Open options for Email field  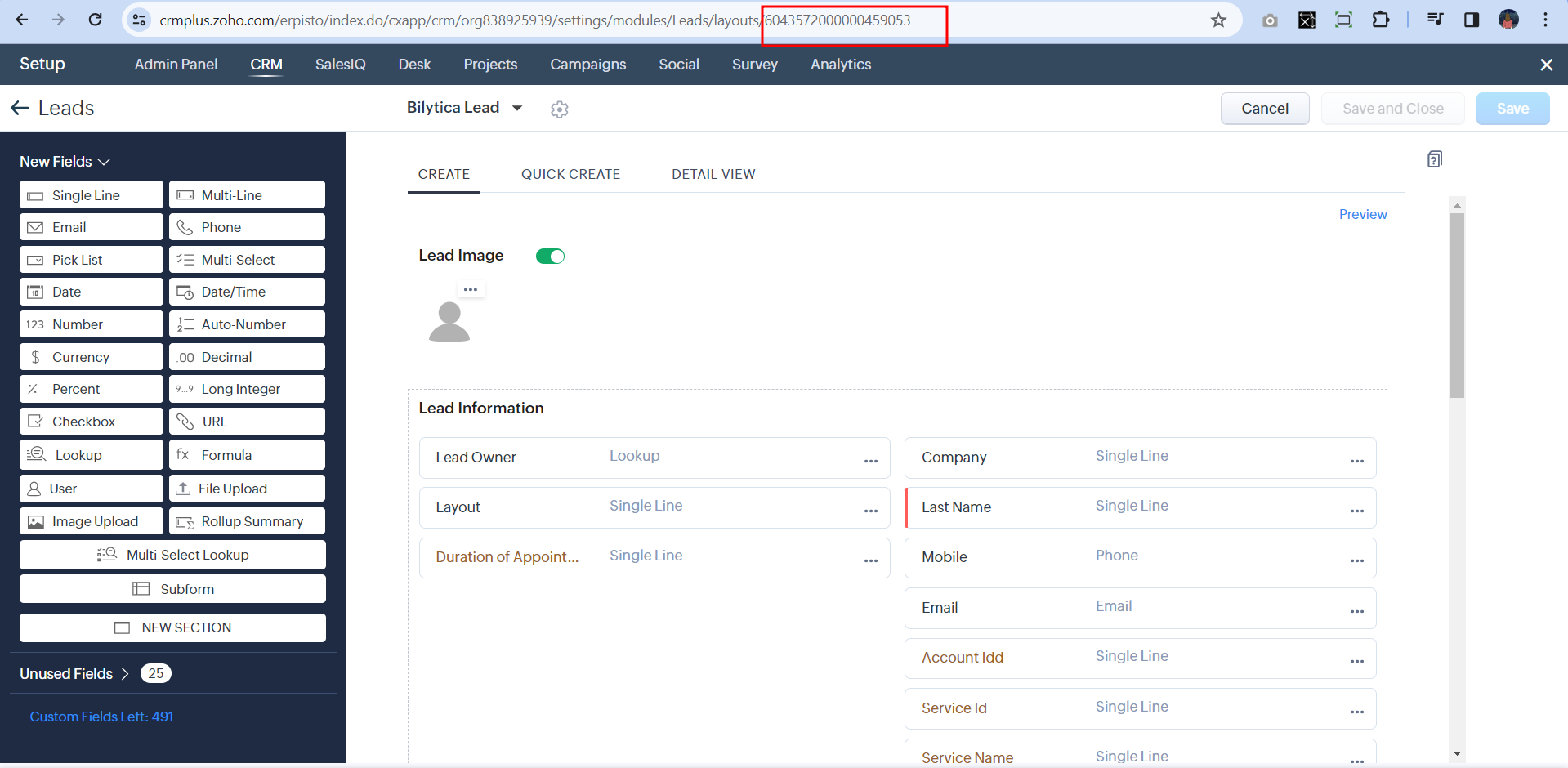click(x=1357, y=611)
